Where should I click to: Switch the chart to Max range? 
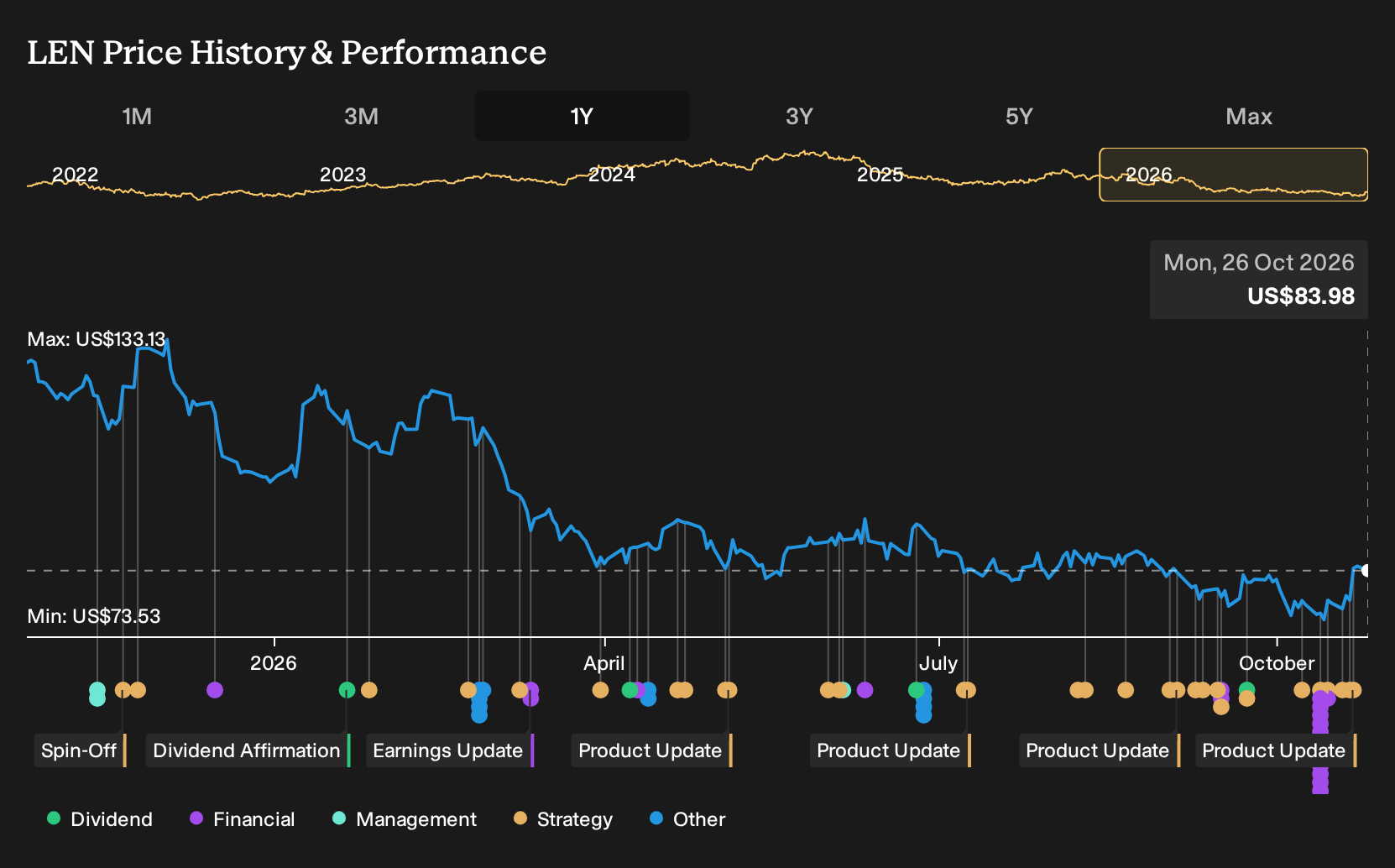[1249, 116]
